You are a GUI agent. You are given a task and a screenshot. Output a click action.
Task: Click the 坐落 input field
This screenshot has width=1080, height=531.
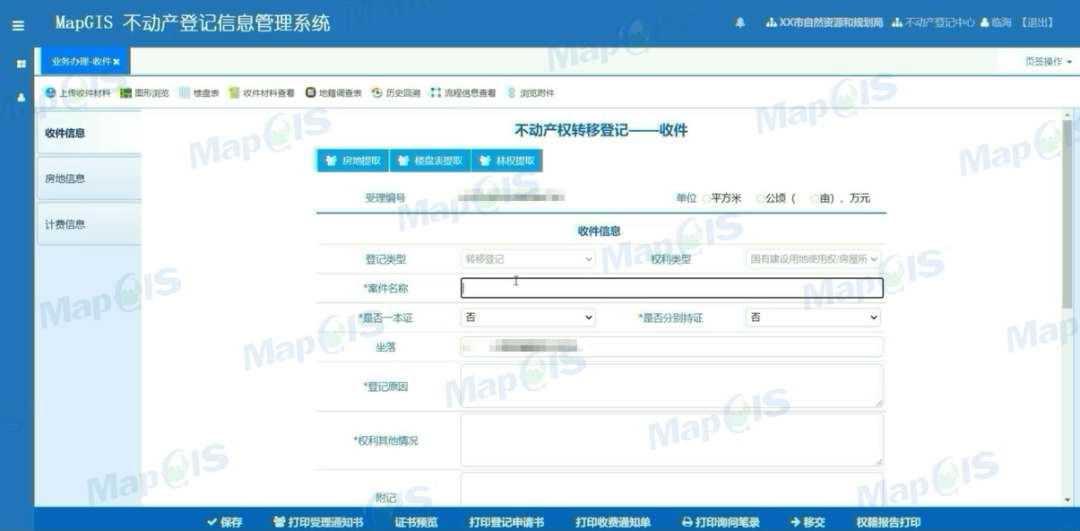[x=672, y=347]
